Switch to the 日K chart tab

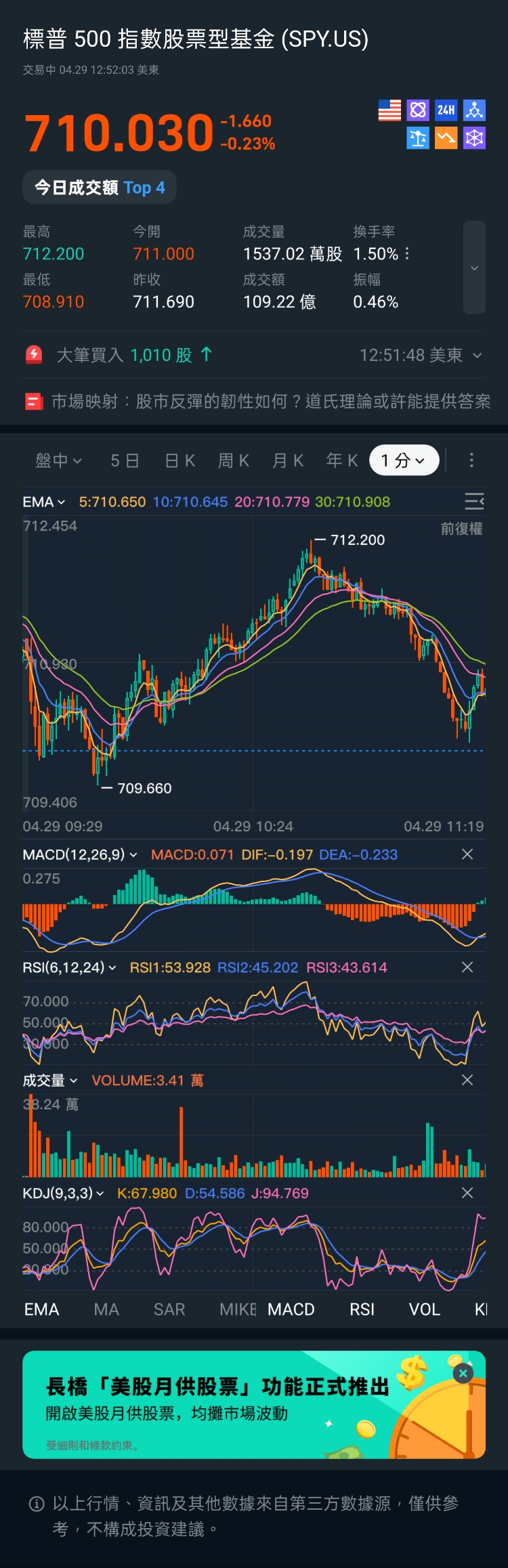(x=180, y=460)
